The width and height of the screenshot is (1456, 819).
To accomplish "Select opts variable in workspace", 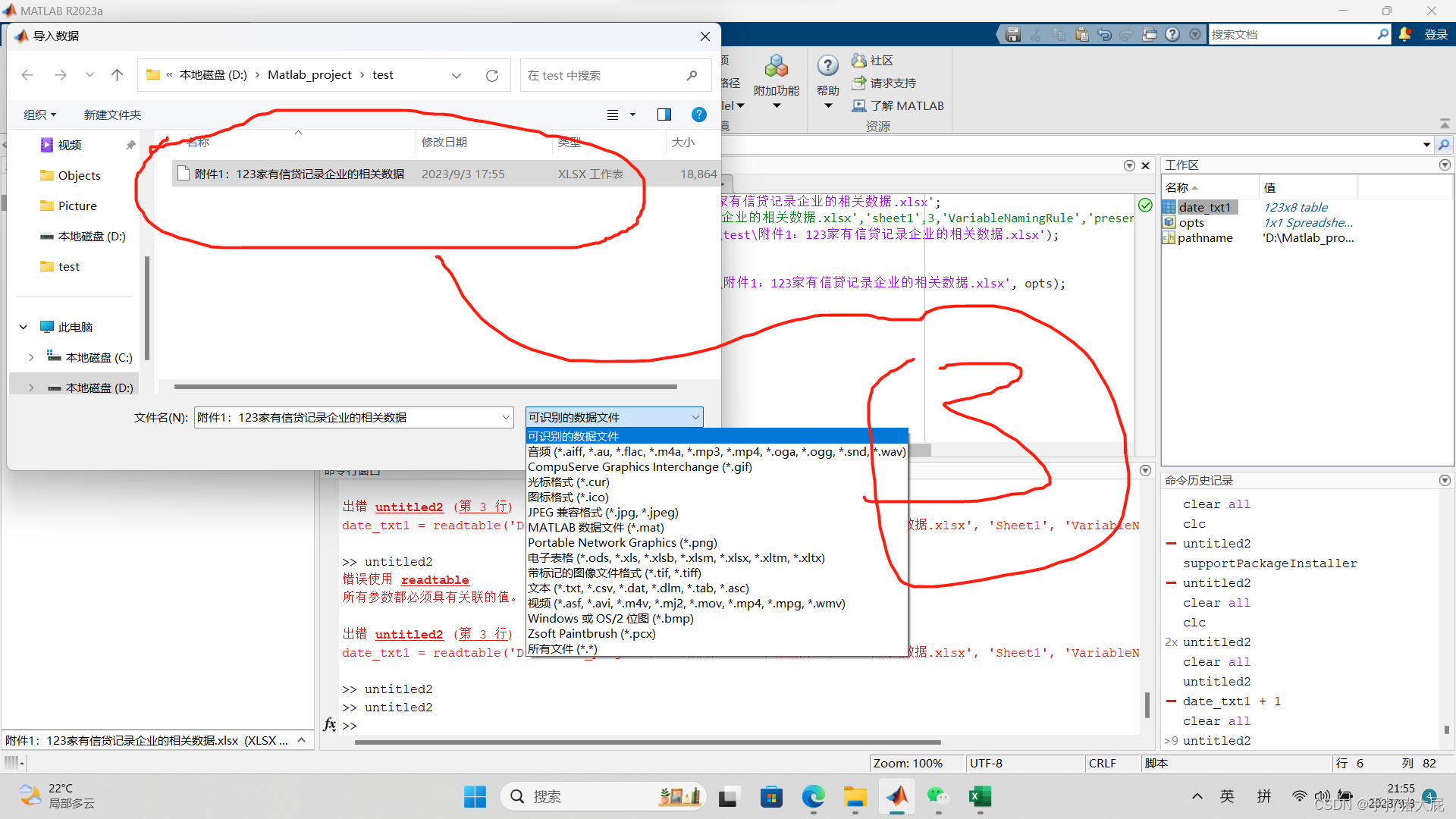I will pyautogui.click(x=1191, y=222).
